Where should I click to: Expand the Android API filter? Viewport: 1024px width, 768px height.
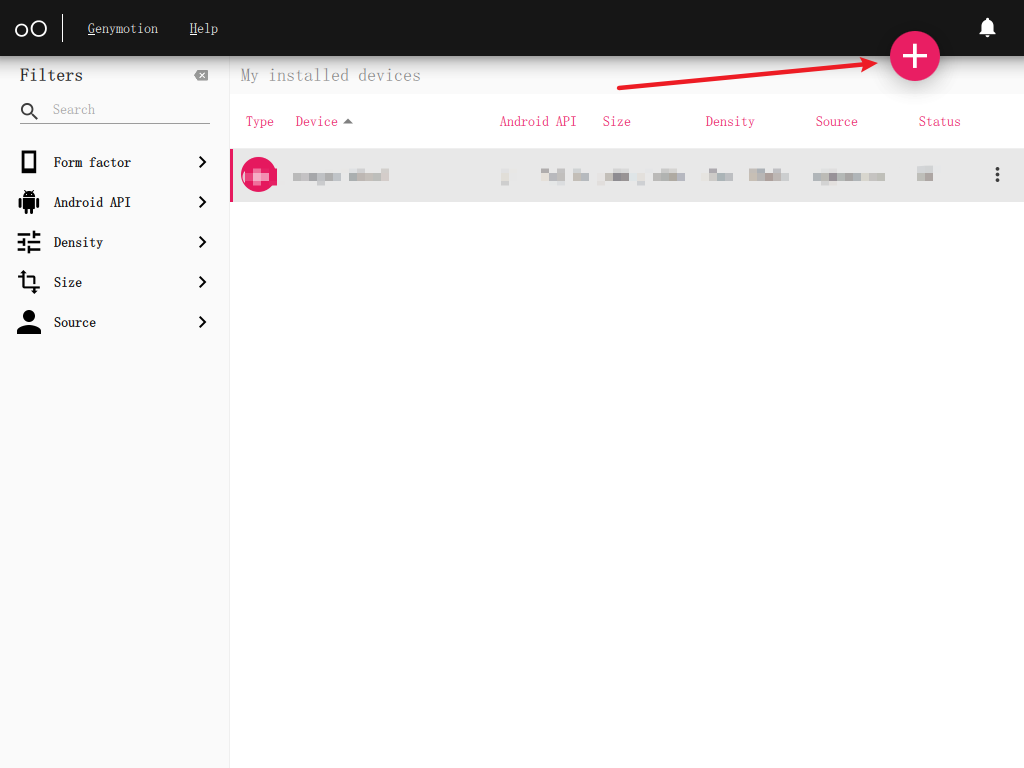click(202, 202)
